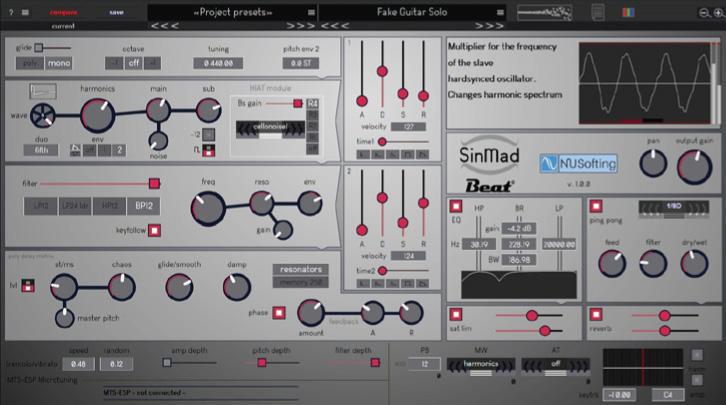Select the LP12 filter type
This screenshot has width=726, height=405.
tap(41, 206)
